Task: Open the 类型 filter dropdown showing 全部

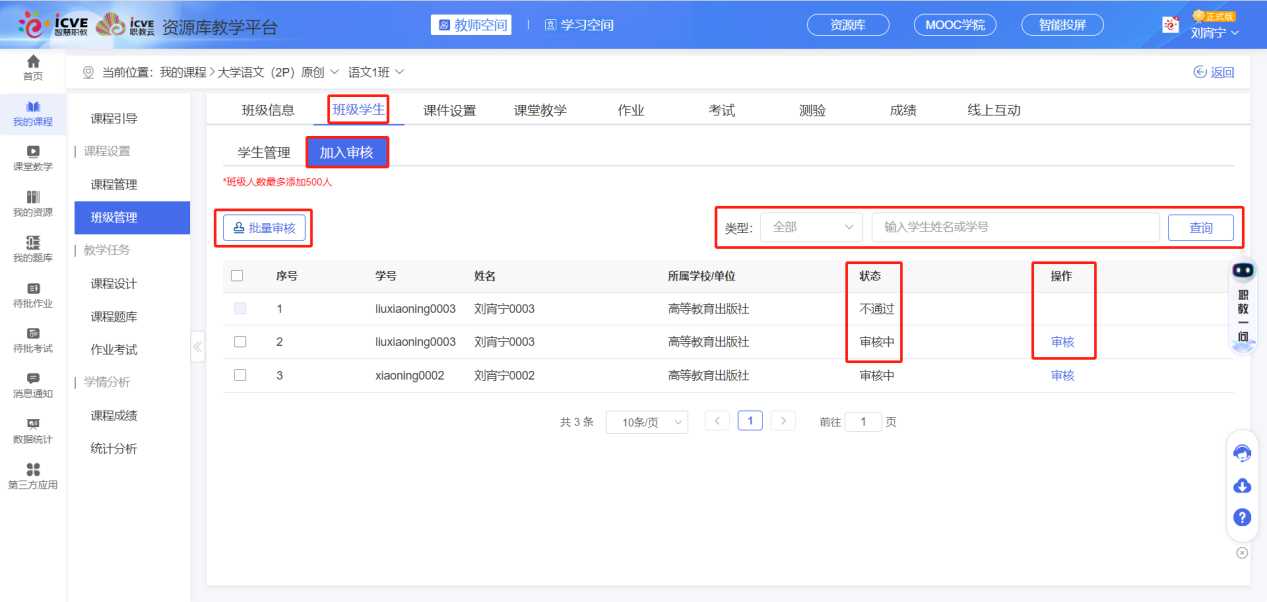Action: coord(810,227)
